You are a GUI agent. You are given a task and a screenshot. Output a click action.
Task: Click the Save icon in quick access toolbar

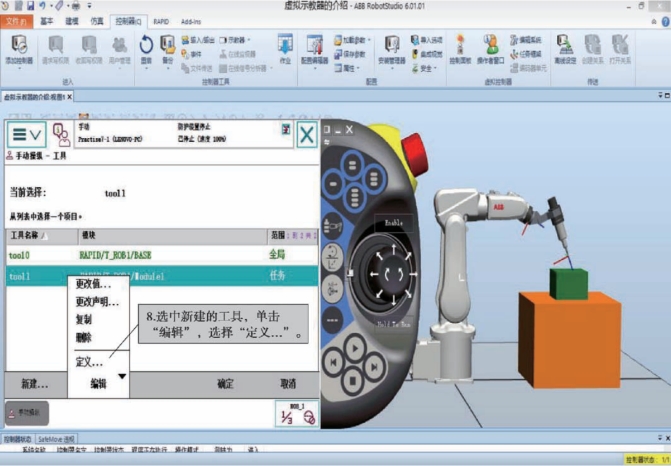(x=31, y=6)
